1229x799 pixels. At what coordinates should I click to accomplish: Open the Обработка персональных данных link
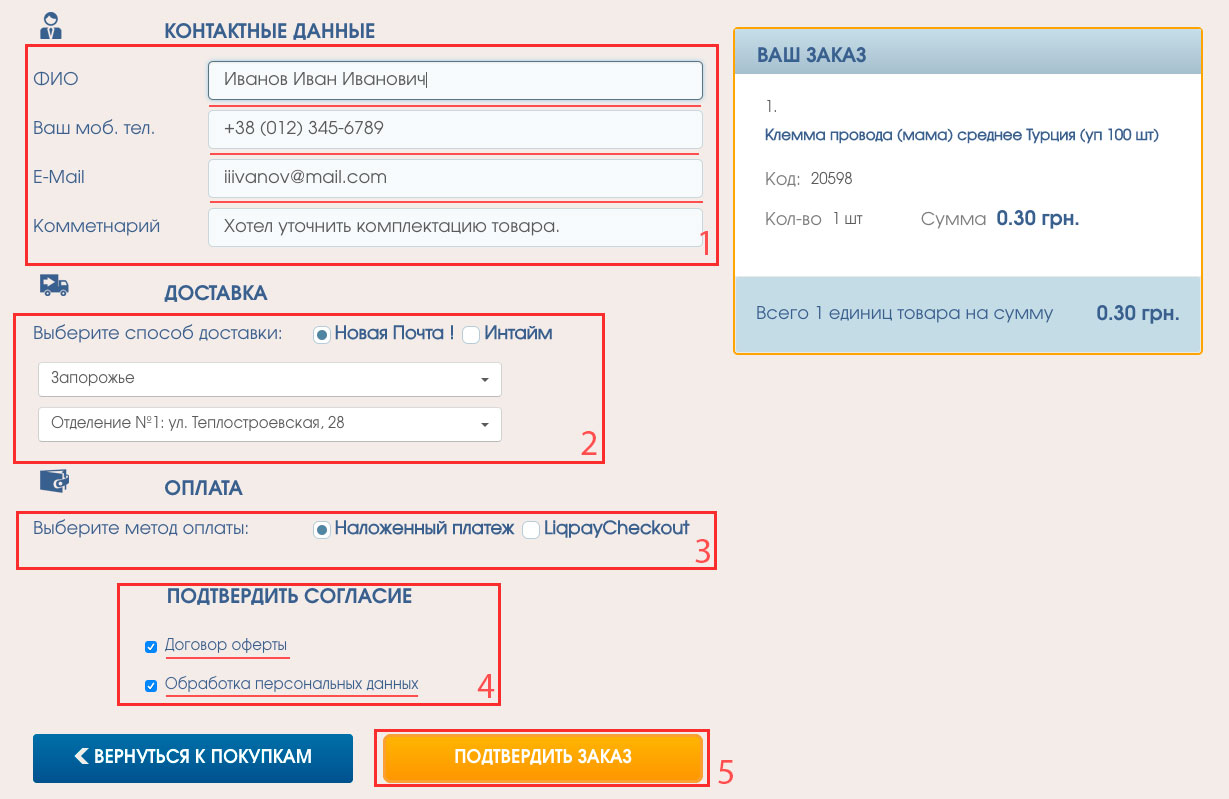293,685
